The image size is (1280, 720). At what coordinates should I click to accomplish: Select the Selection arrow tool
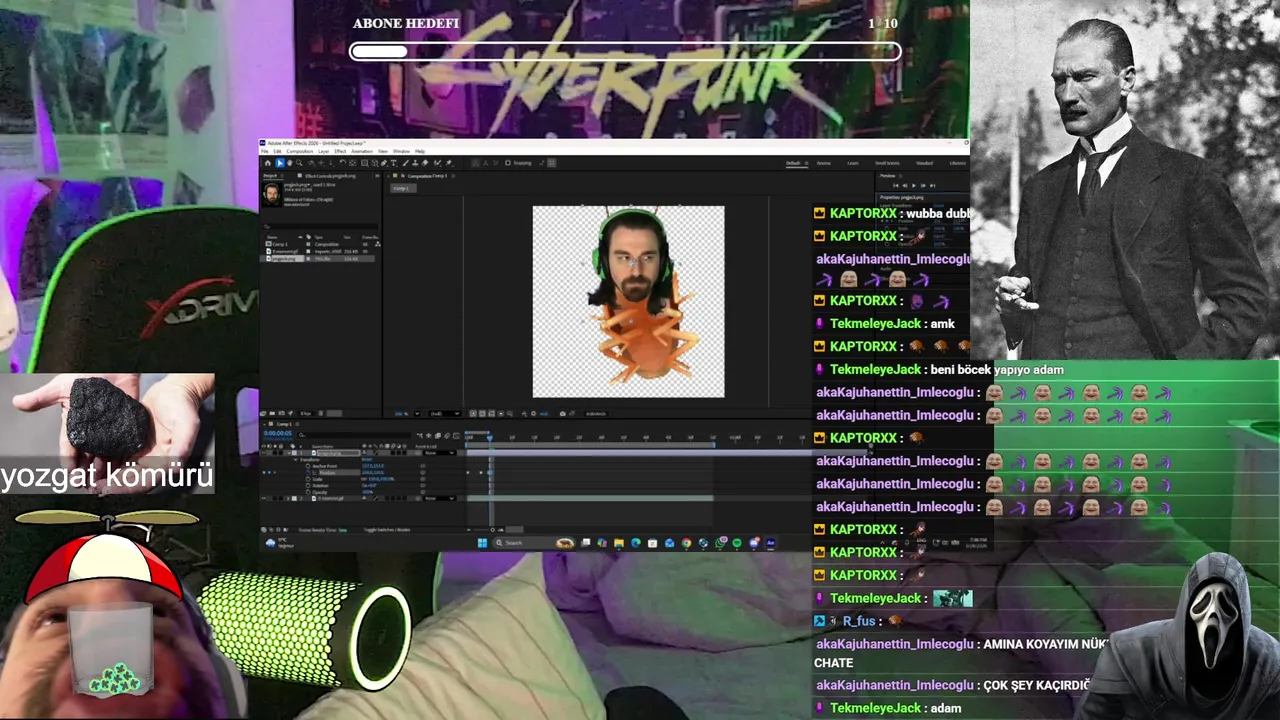(280, 163)
